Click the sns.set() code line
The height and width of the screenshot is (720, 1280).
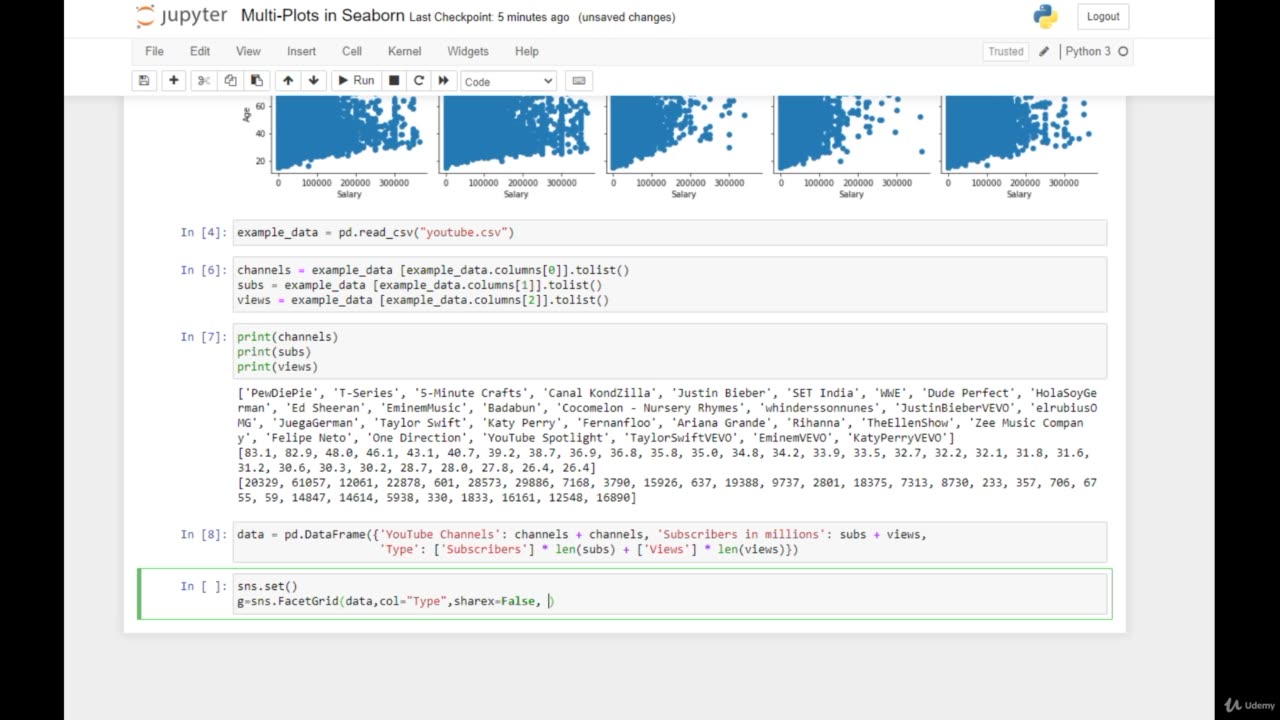(267, 586)
